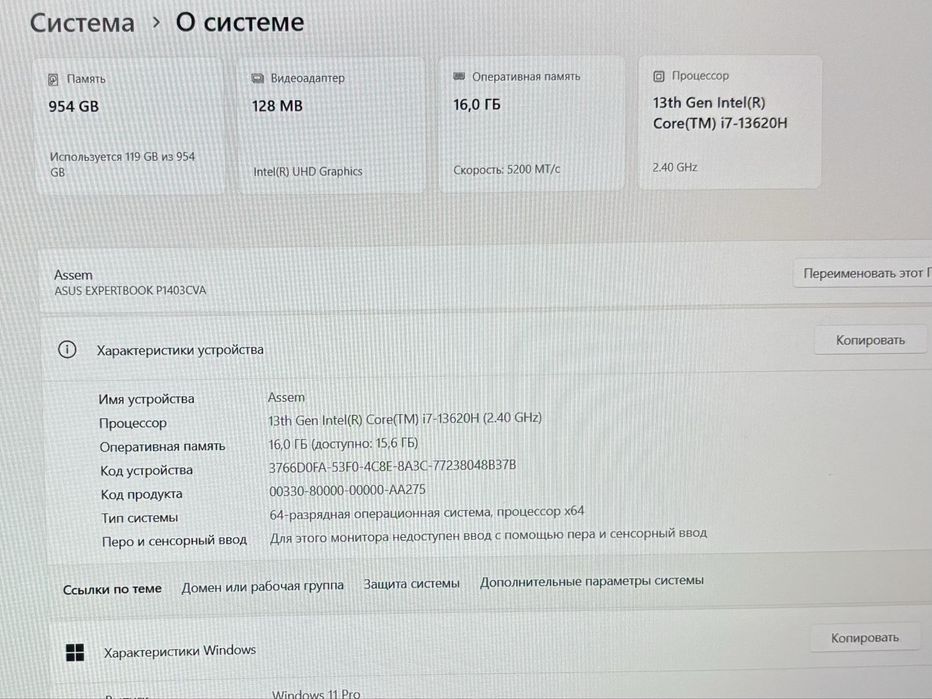Click the RAM chip icon beside Оперативная память
The width and height of the screenshot is (932, 699).
pos(459,76)
